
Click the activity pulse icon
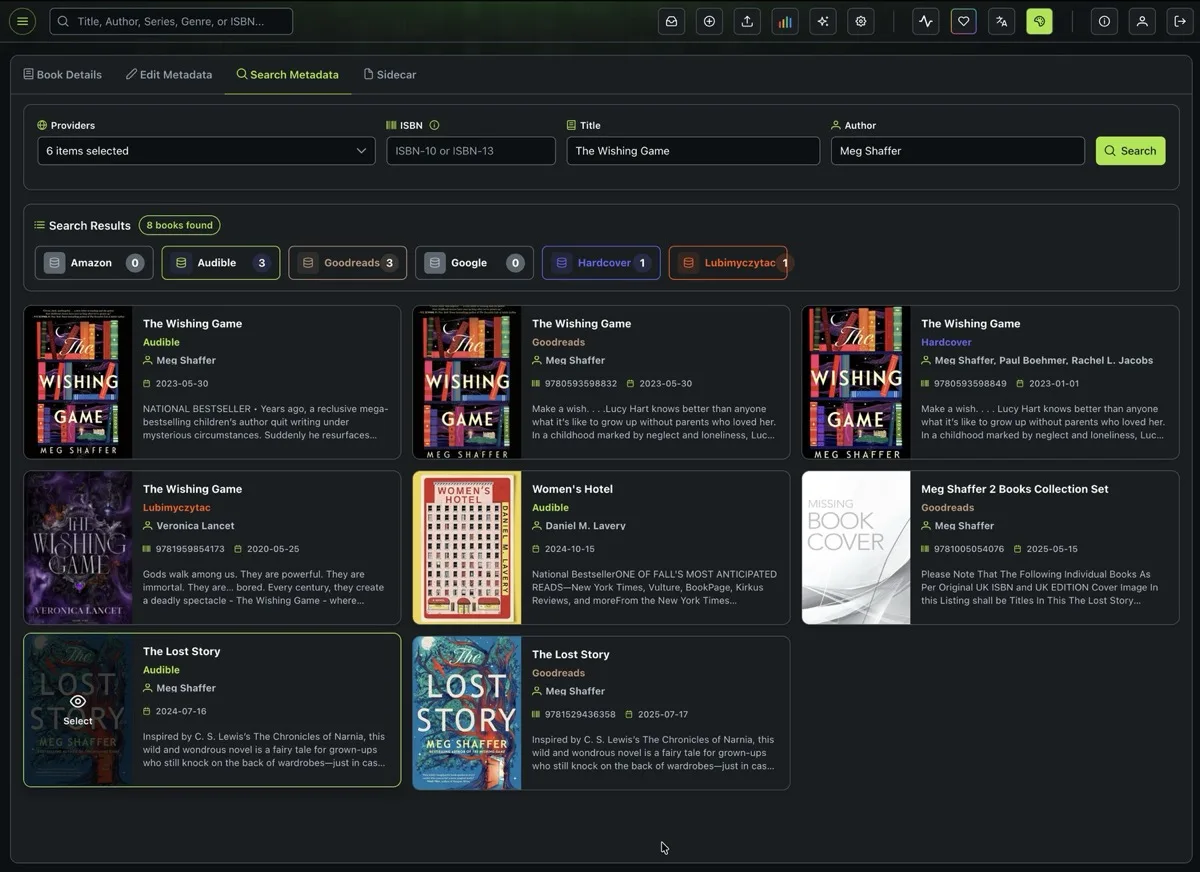926,21
